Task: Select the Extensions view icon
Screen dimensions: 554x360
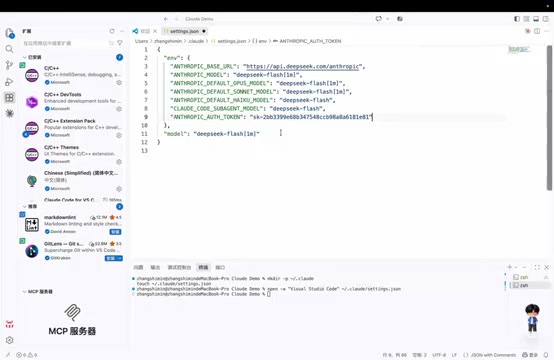Action: (x=10, y=98)
